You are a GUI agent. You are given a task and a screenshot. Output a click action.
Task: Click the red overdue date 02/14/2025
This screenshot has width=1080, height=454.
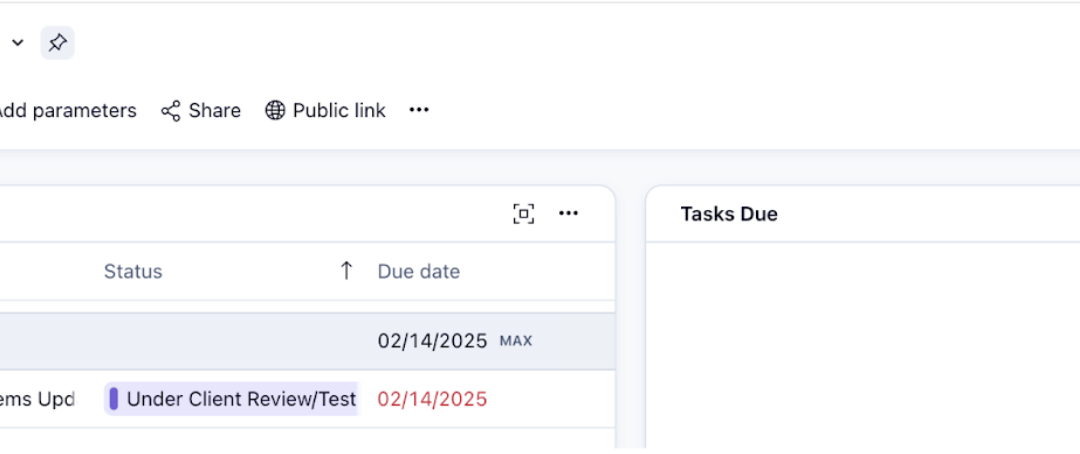tap(432, 399)
